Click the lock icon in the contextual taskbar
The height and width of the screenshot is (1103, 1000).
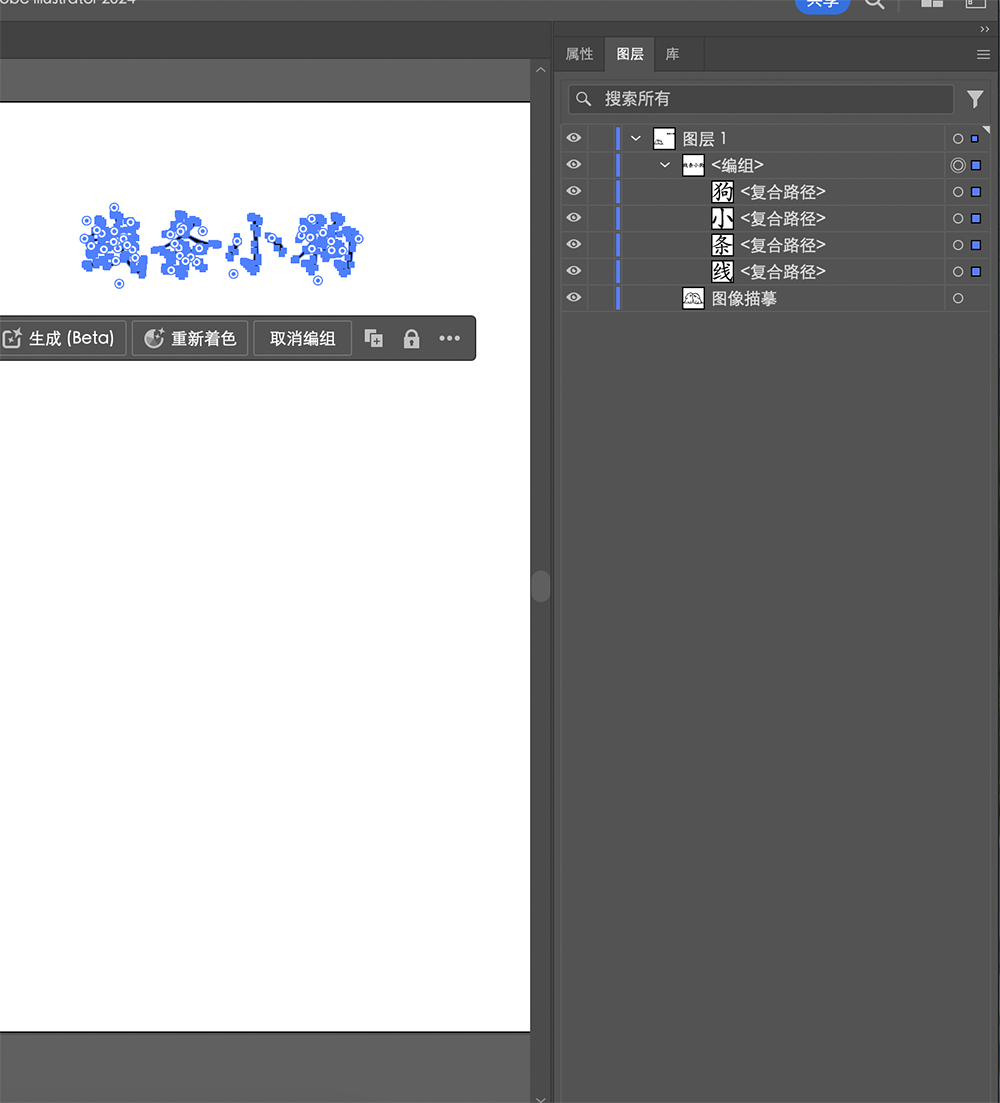tap(411, 339)
